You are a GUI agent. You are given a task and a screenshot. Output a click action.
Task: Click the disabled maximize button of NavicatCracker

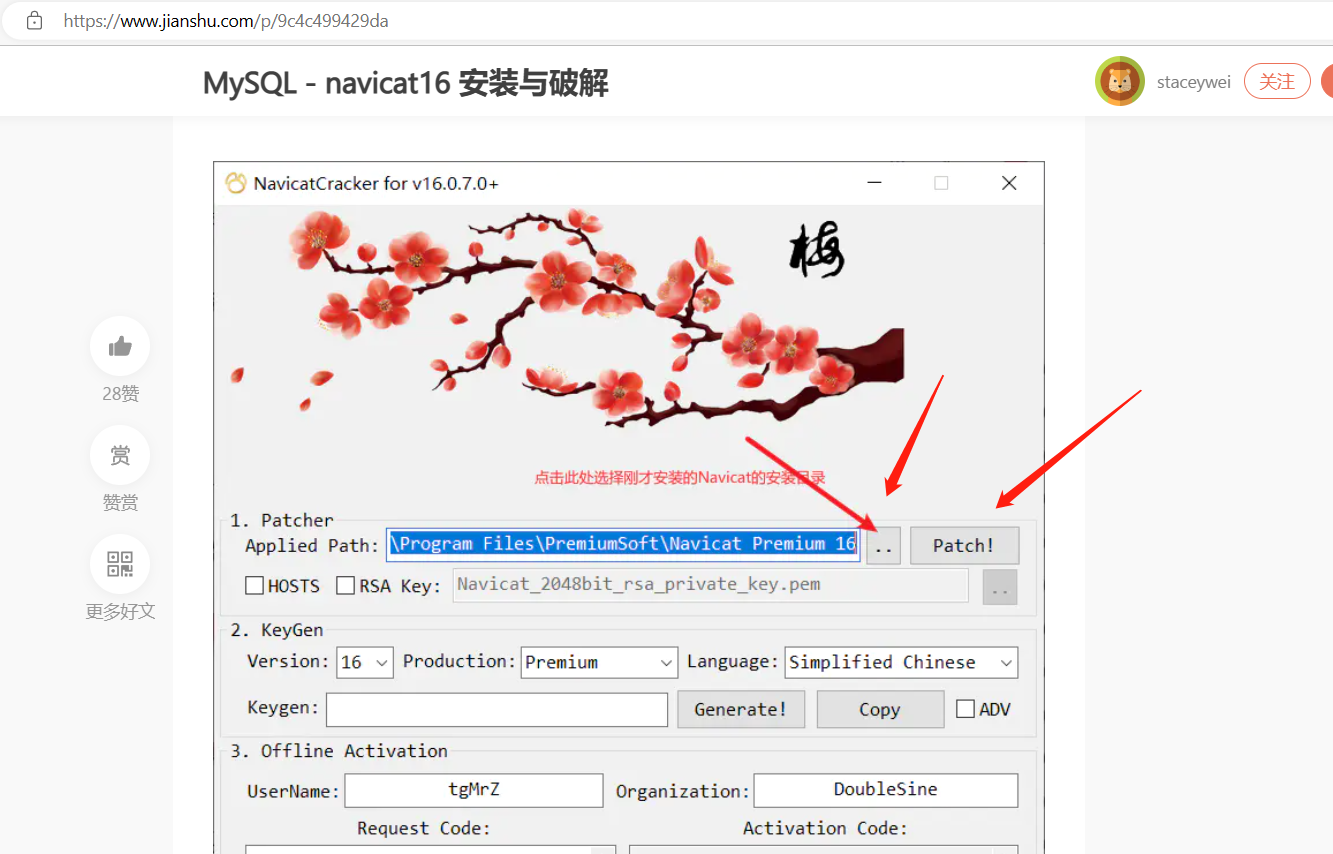pos(941,183)
